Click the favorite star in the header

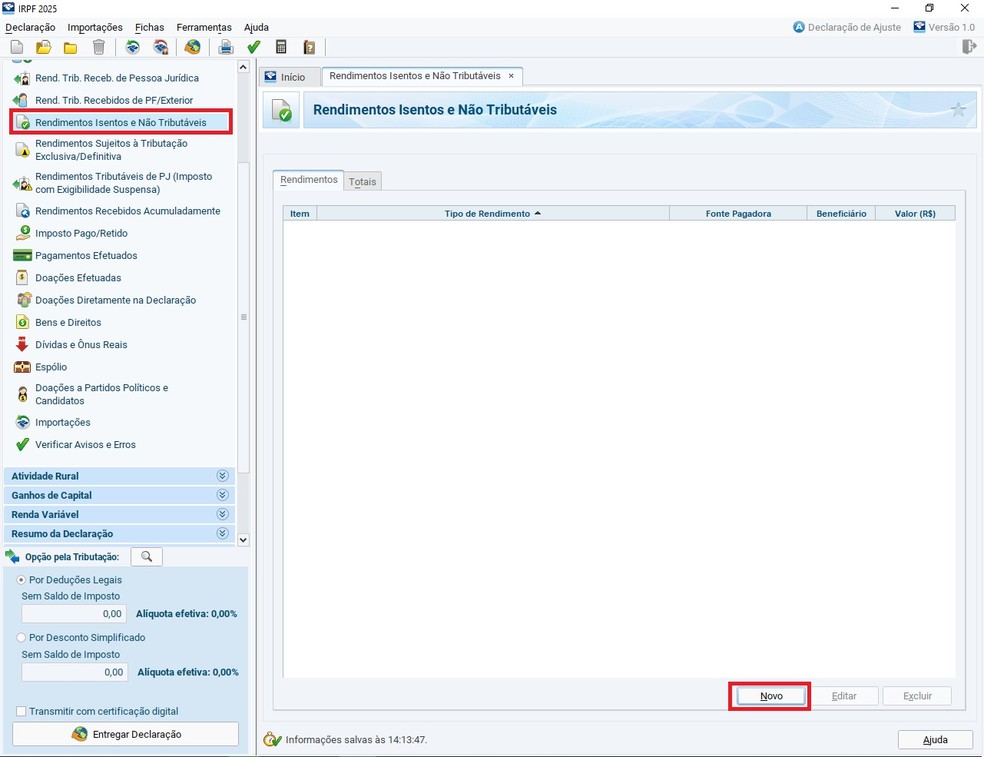click(x=957, y=110)
